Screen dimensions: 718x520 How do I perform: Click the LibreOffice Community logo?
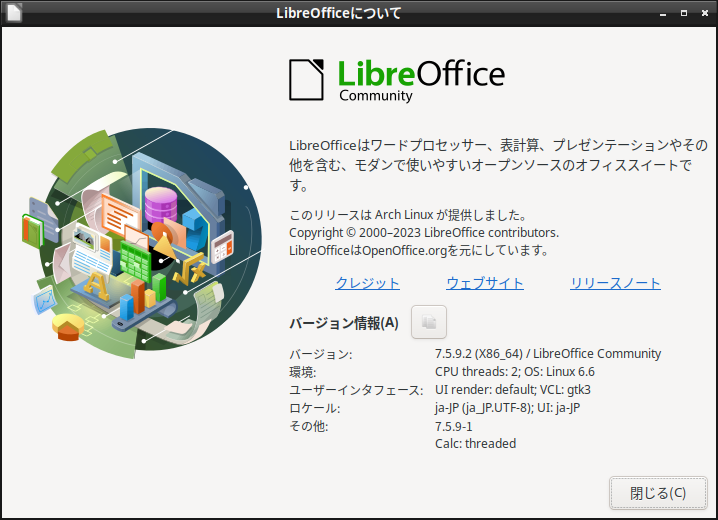point(397,80)
